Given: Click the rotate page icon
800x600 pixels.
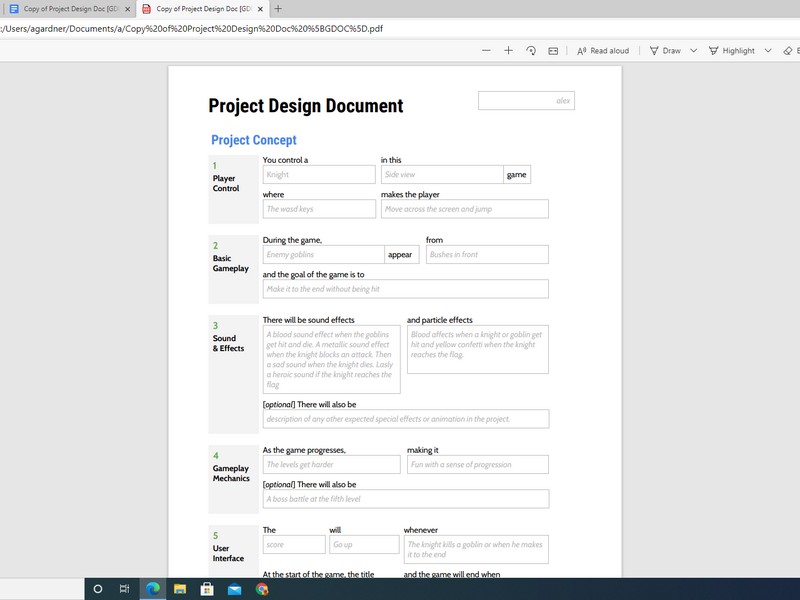Looking at the screenshot, I should [x=531, y=50].
